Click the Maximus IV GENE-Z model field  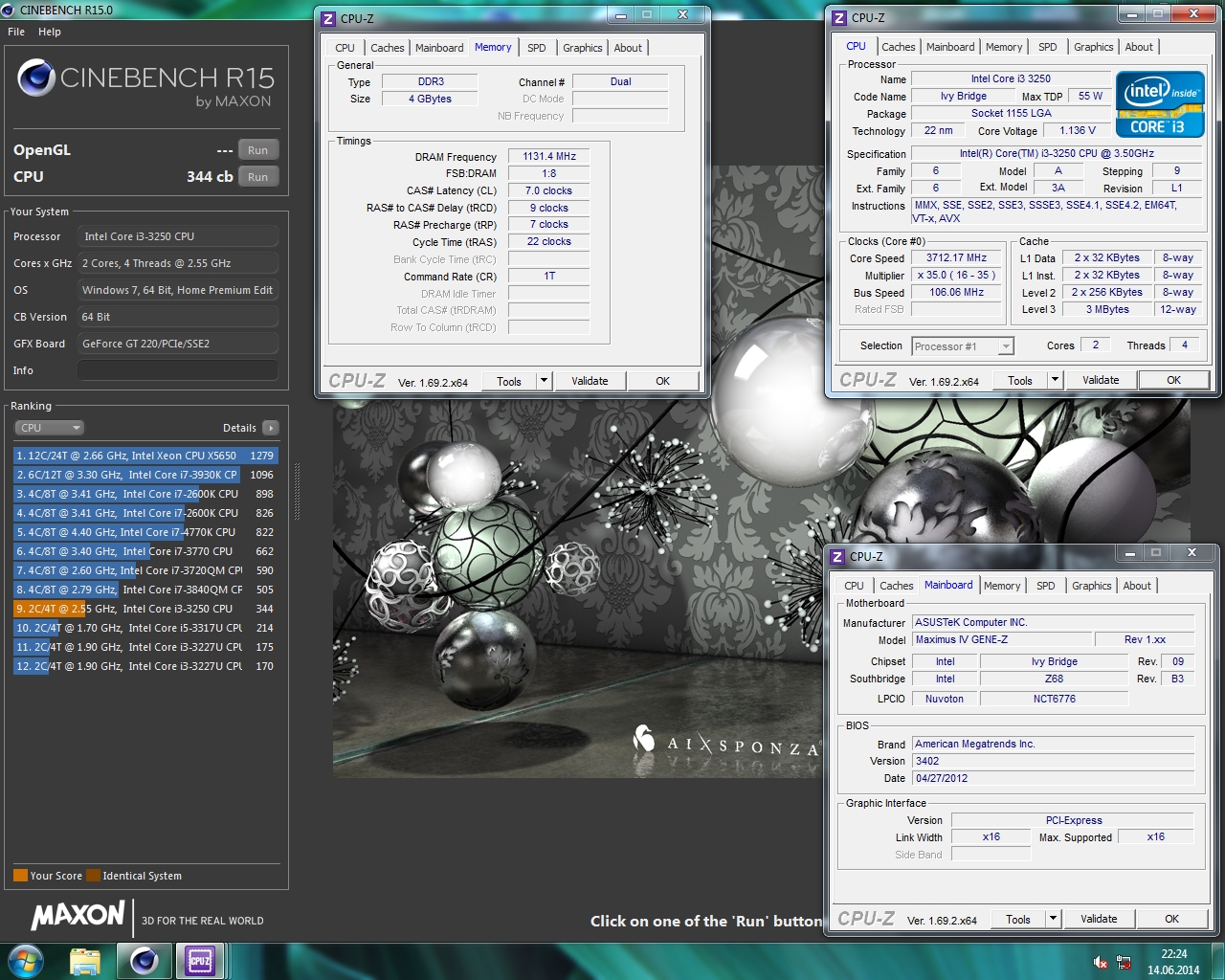coord(1001,639)
